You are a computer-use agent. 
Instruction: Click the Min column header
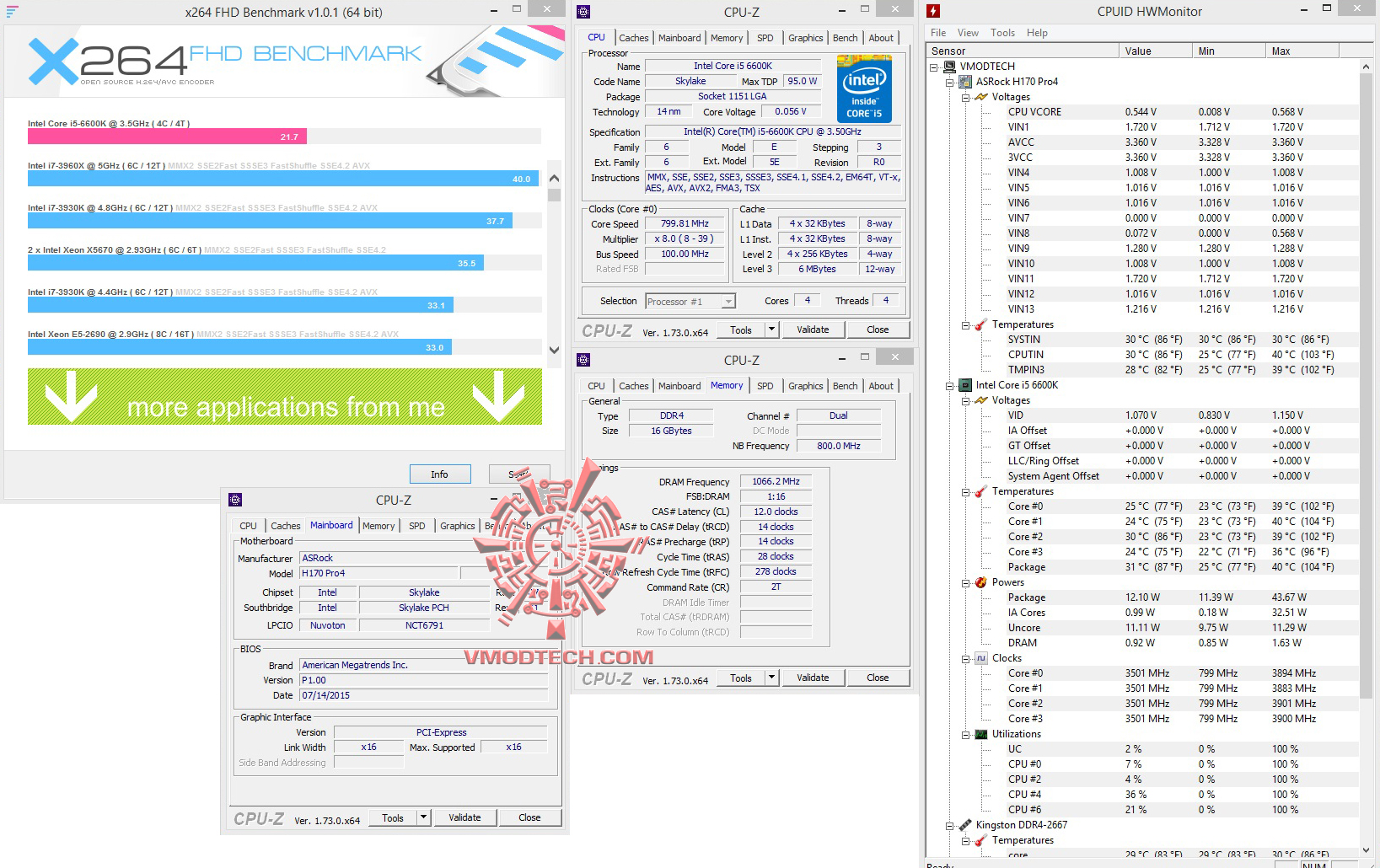pos(1229,51)
